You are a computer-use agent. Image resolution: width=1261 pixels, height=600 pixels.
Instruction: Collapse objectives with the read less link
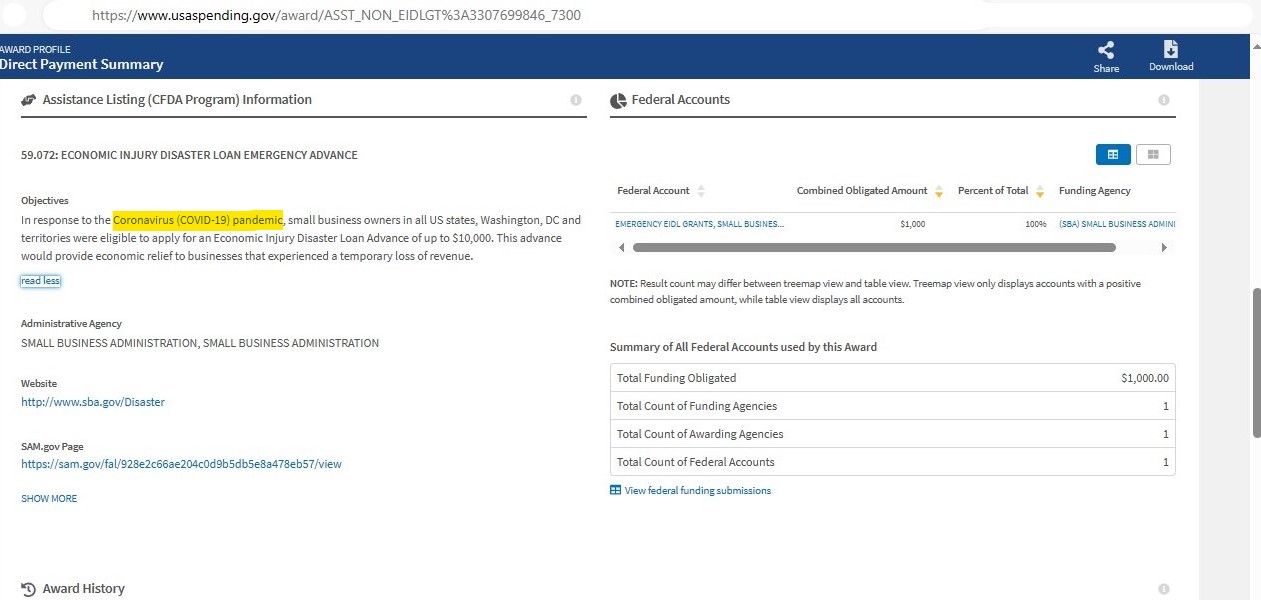point(41,281)
